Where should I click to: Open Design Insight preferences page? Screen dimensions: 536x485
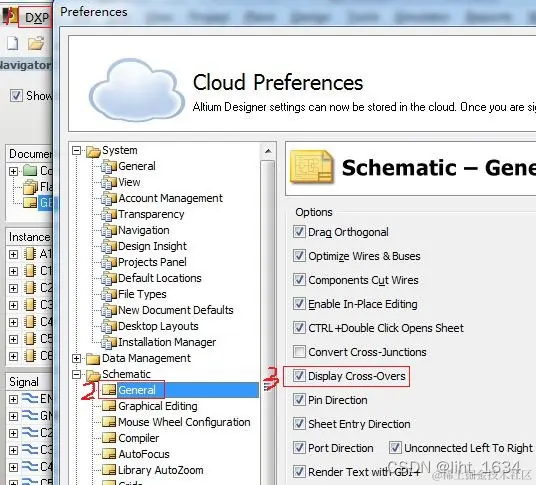152,246
